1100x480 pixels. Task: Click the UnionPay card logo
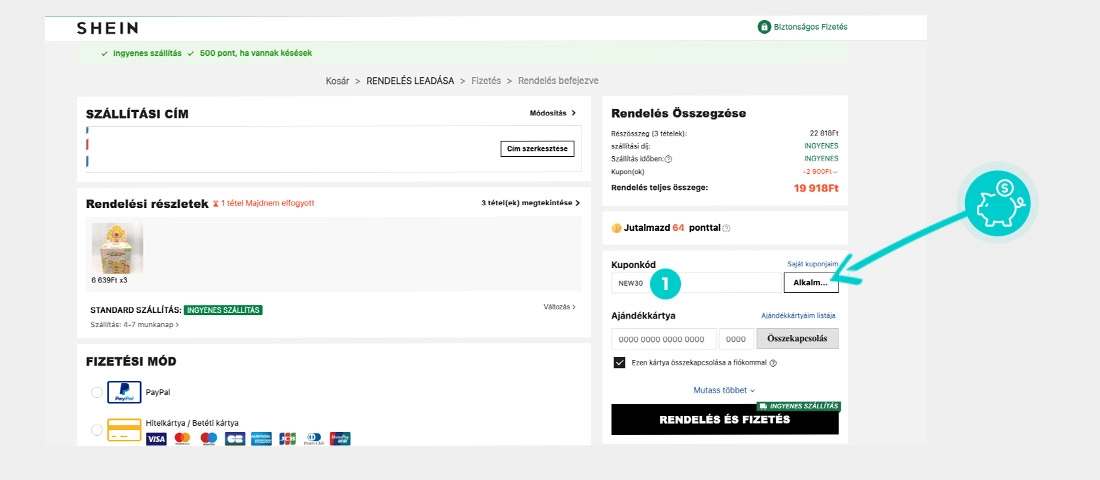pyautogui.click(x=340, y=439)
